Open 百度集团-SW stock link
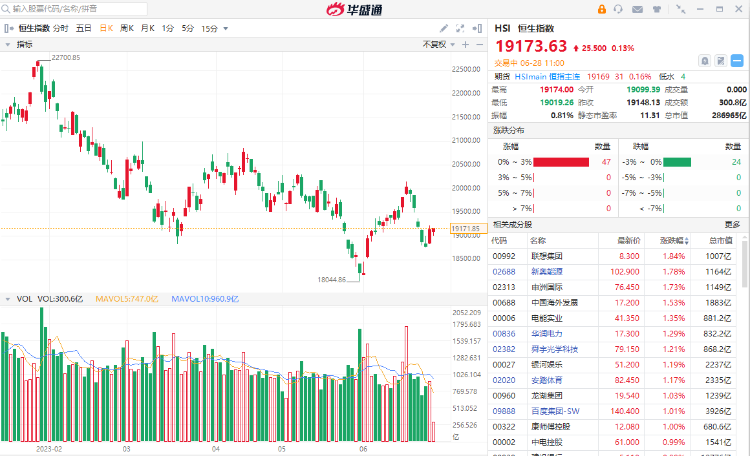This screenshot has width=750, height=456. click(x=555, y=412)
